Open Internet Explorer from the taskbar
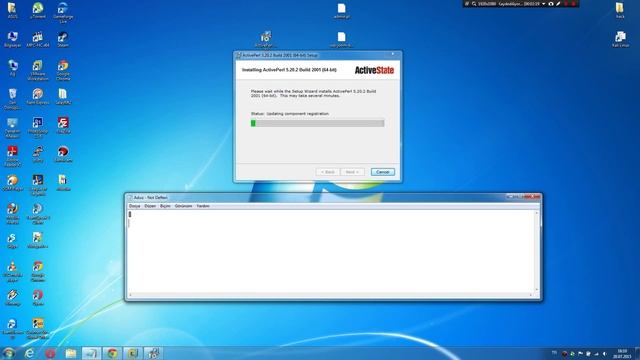640x360 pixels. [x=29, y=353]
